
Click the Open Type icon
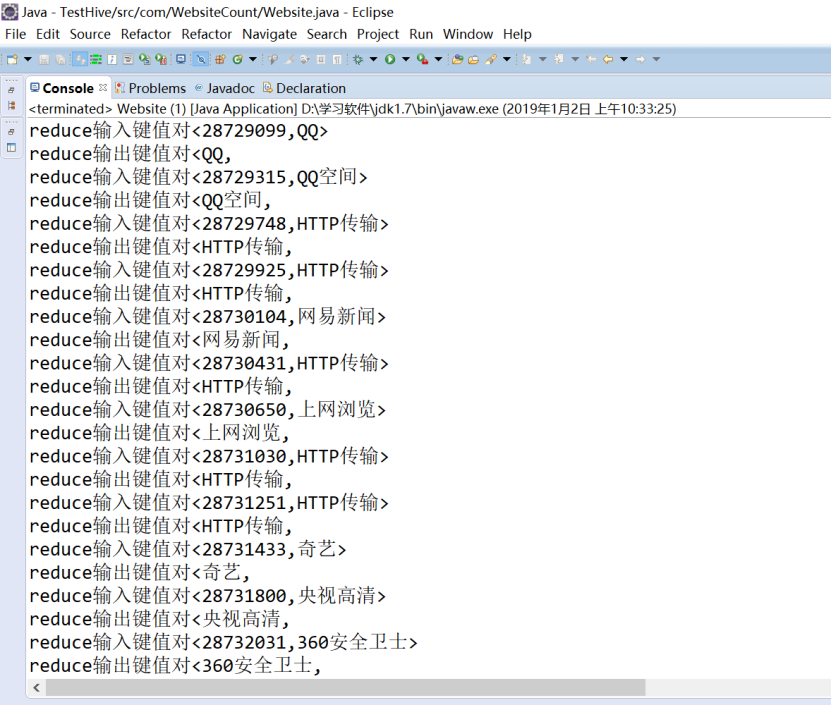pyautogui.click(x=457, y=59)
